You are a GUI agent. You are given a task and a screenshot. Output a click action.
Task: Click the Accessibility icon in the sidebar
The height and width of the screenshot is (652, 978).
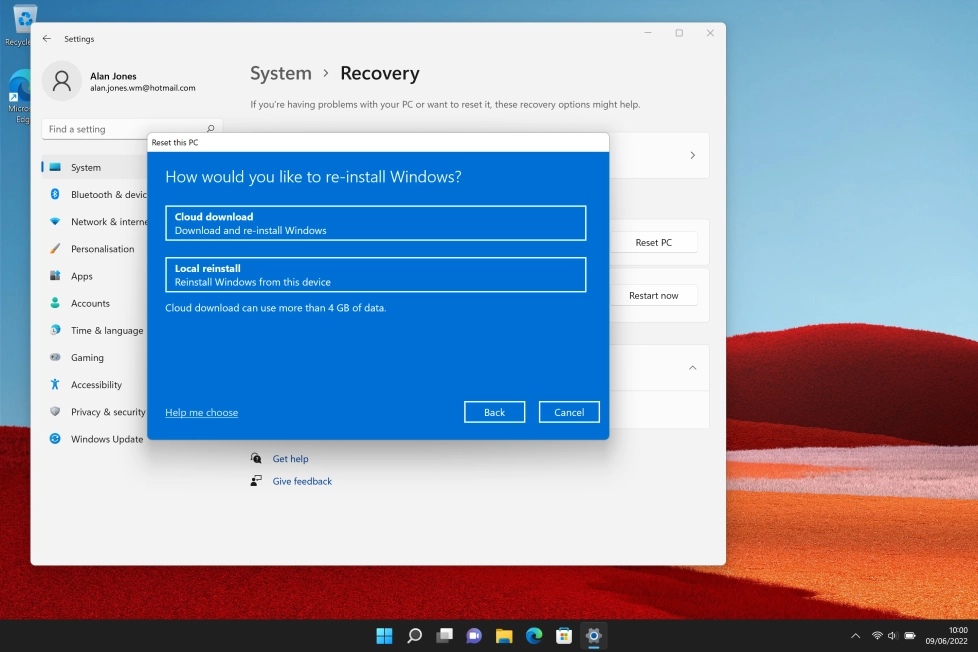pyautogui.click(x=56, y=384)
